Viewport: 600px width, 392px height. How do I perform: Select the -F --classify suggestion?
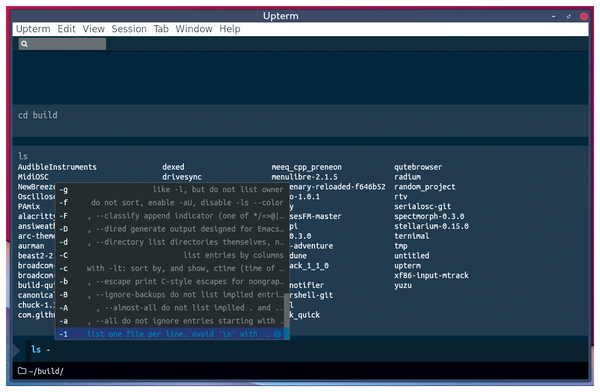(x=172, y=216)
